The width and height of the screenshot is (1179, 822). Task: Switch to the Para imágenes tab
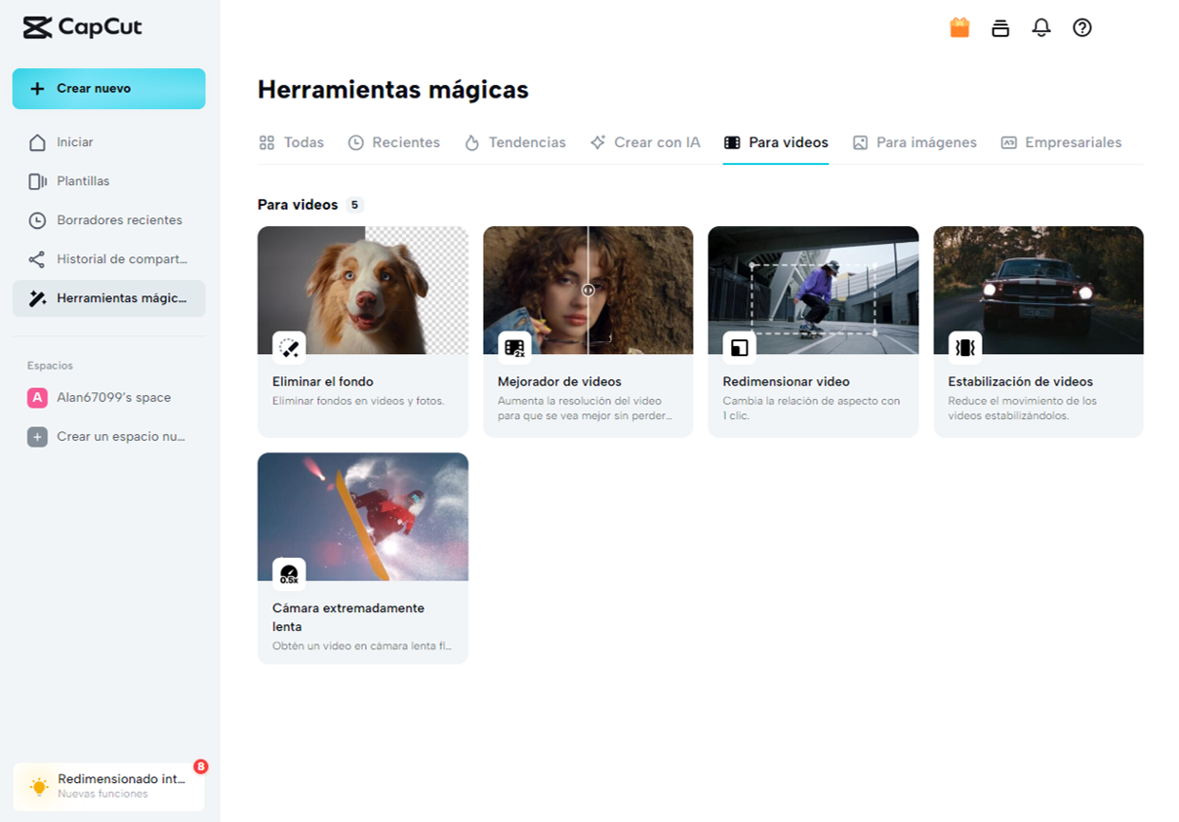pos(914,143)
